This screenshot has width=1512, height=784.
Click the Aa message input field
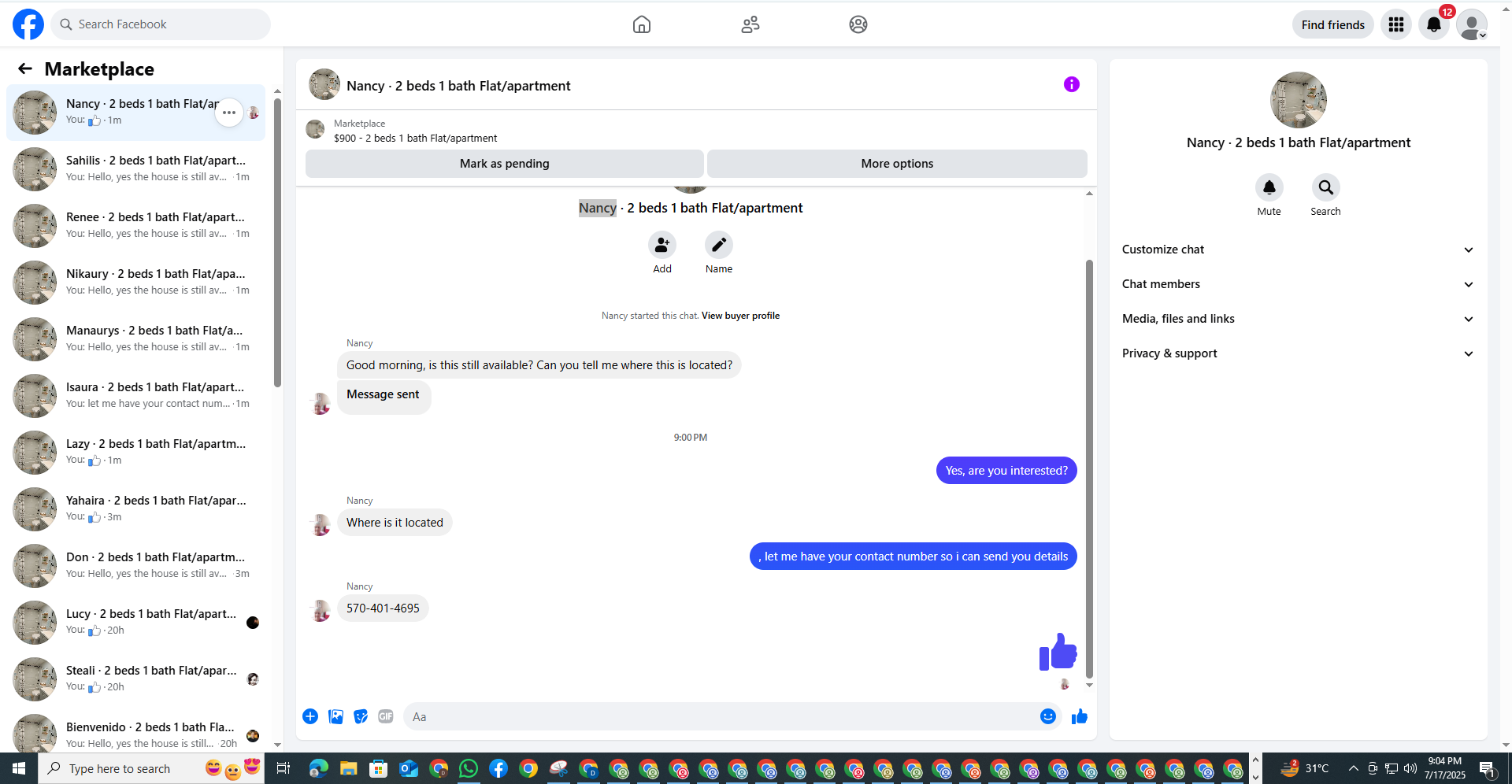coord(721,716)
